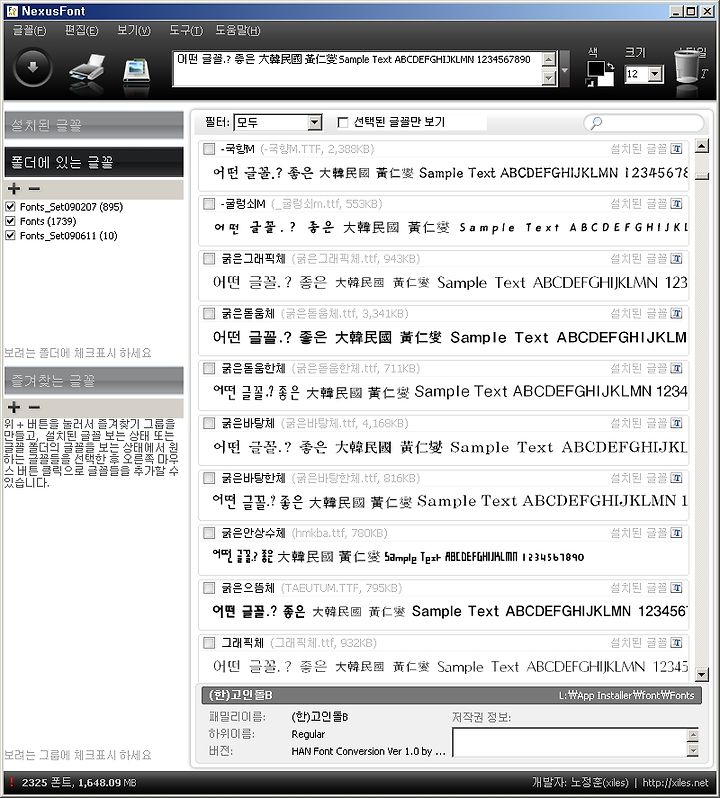Click the magnifier search icon

[596, 123]
